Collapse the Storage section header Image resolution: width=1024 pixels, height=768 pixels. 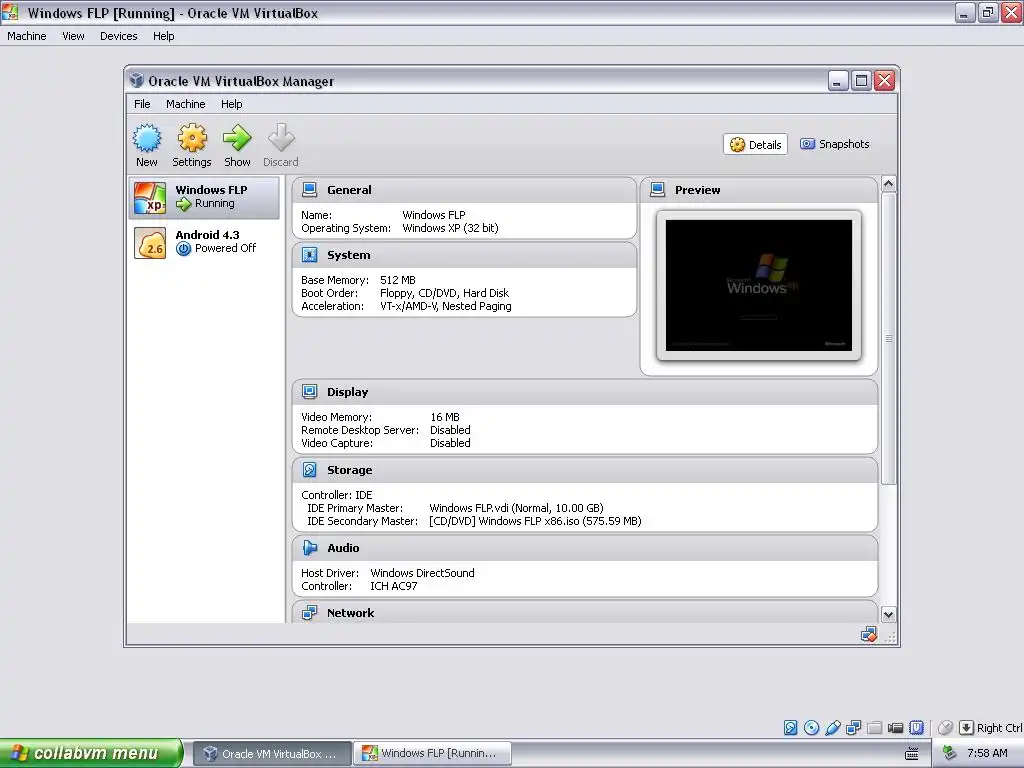[x=584, y=470]
